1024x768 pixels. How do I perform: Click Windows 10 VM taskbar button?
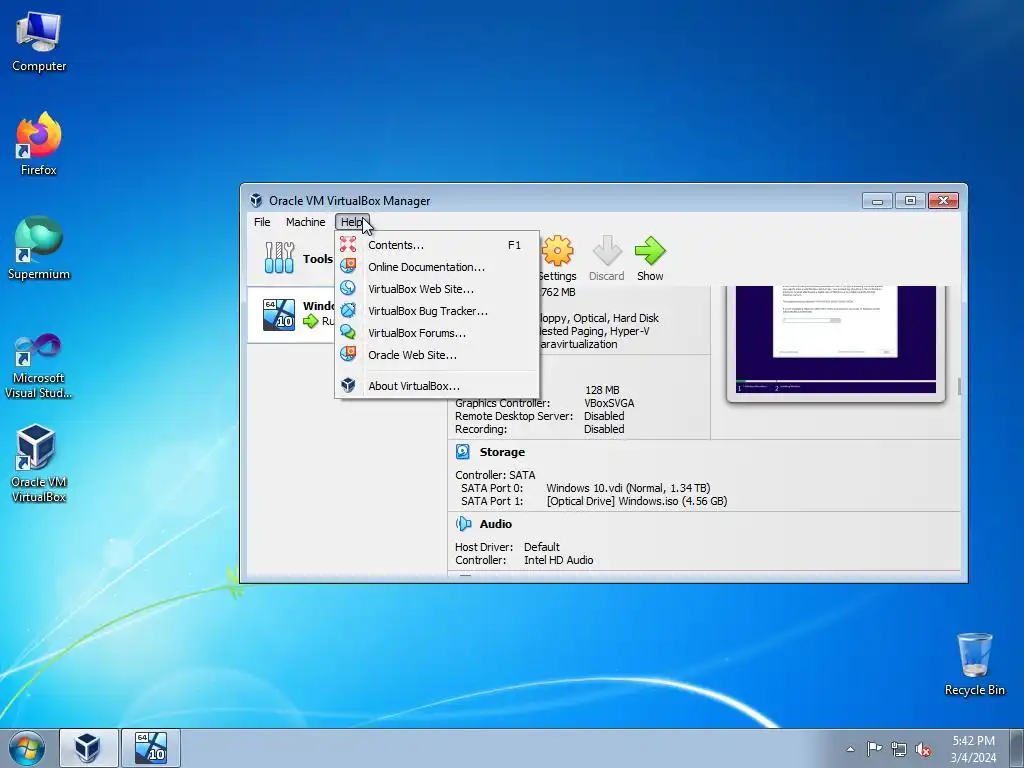(151, 748)
